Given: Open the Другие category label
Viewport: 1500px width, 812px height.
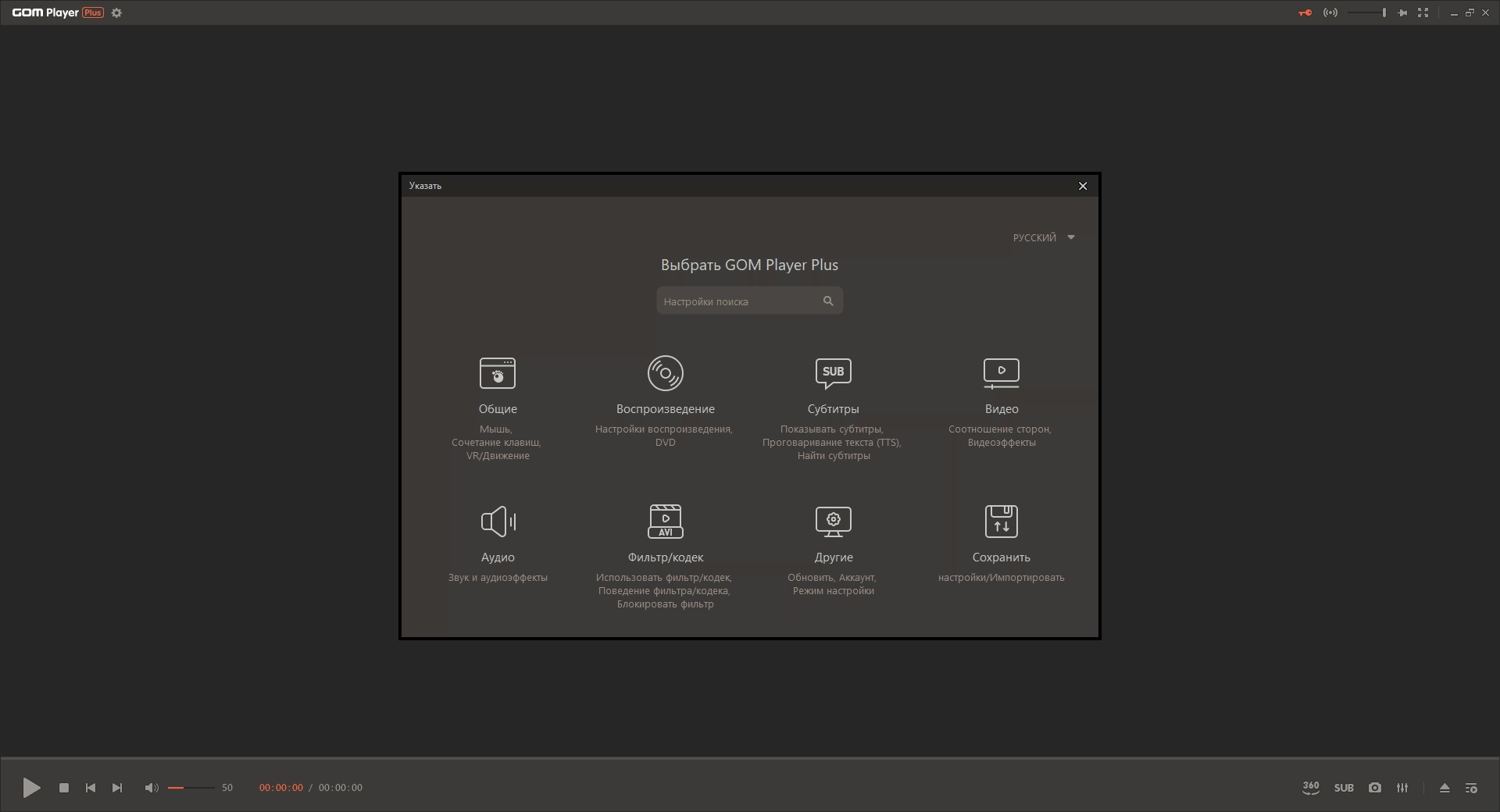Looking at the screenshot, I should tap(834, 557).
